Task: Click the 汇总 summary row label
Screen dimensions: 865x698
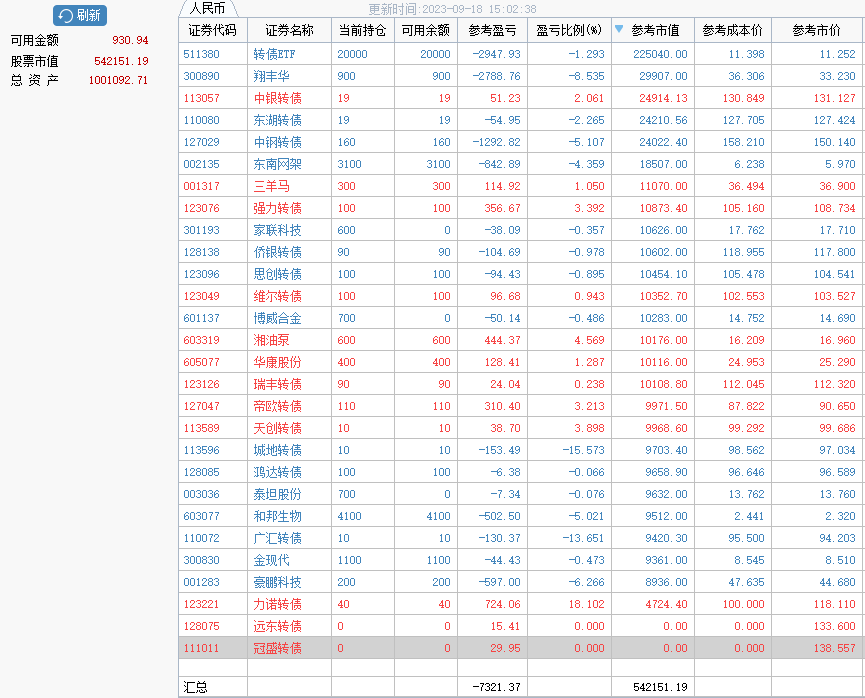Action: point(195,687)
